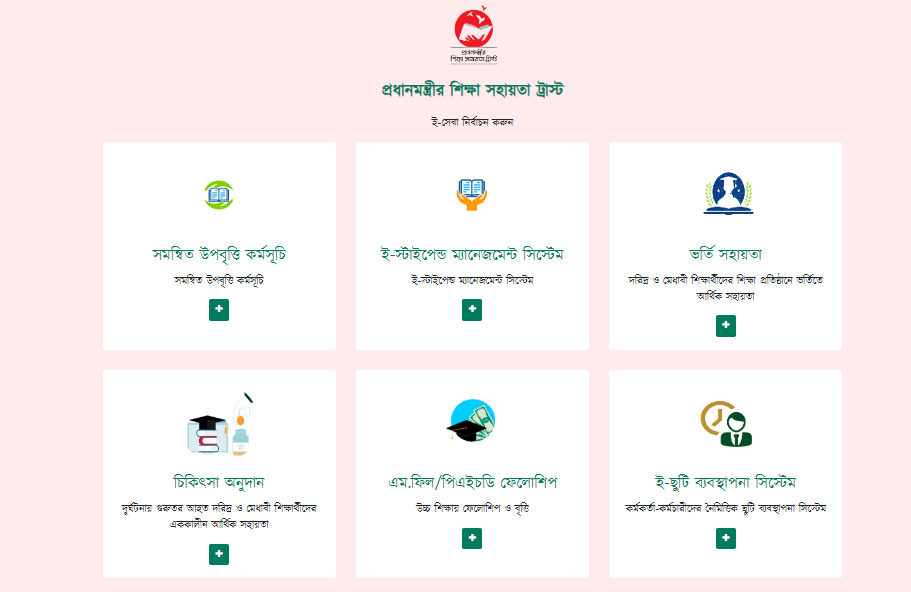Open the ই-স্টাইপেন্ড ম্যানেজমেন্ট সিস্টেম heading link

(x=472, y=254)
